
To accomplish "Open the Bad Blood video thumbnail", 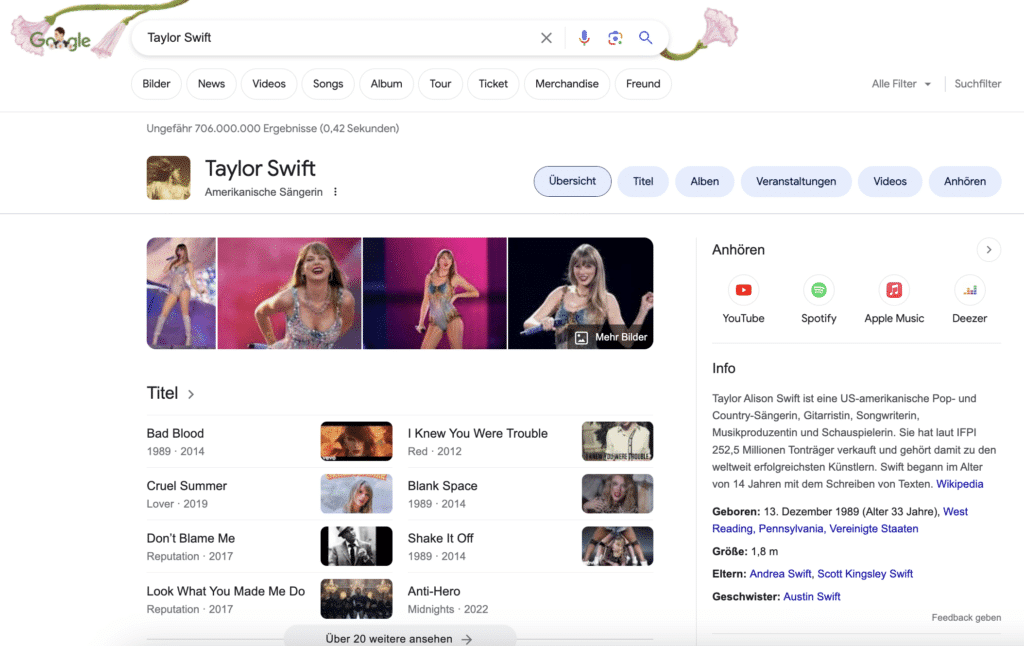I will click(x=357, y=441).
